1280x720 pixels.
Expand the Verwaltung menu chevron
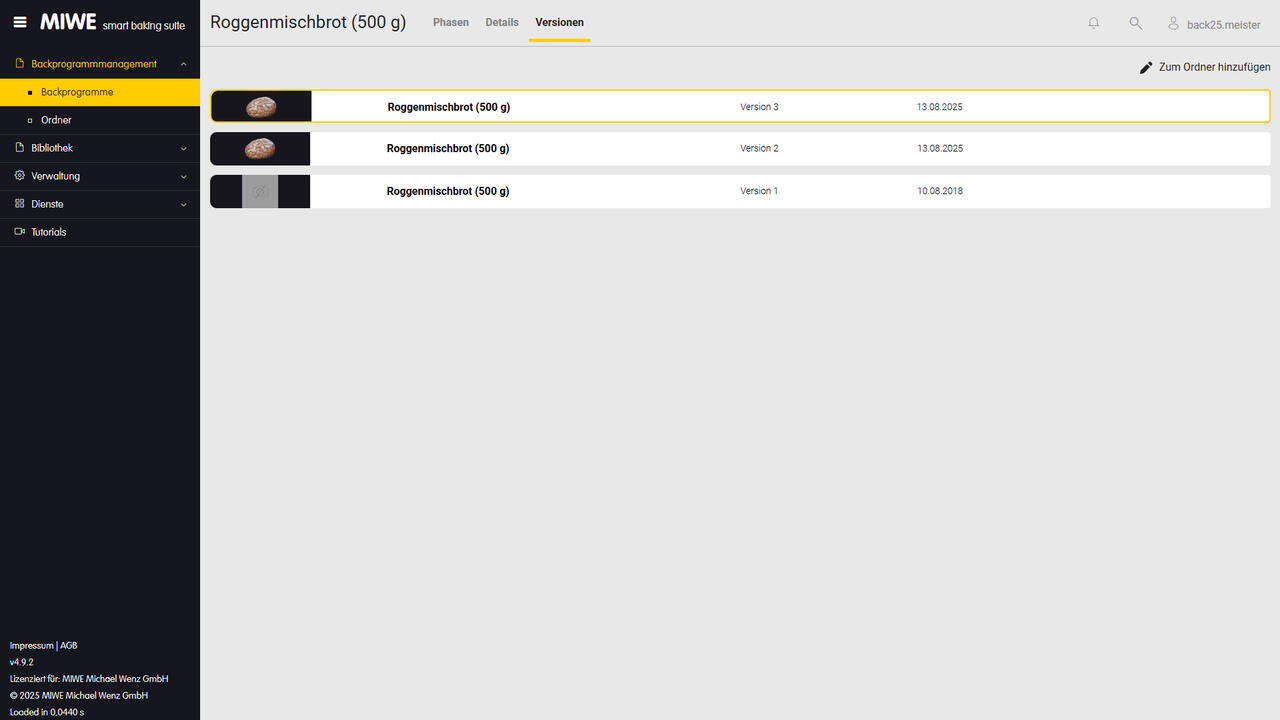(x=183, y=176)
